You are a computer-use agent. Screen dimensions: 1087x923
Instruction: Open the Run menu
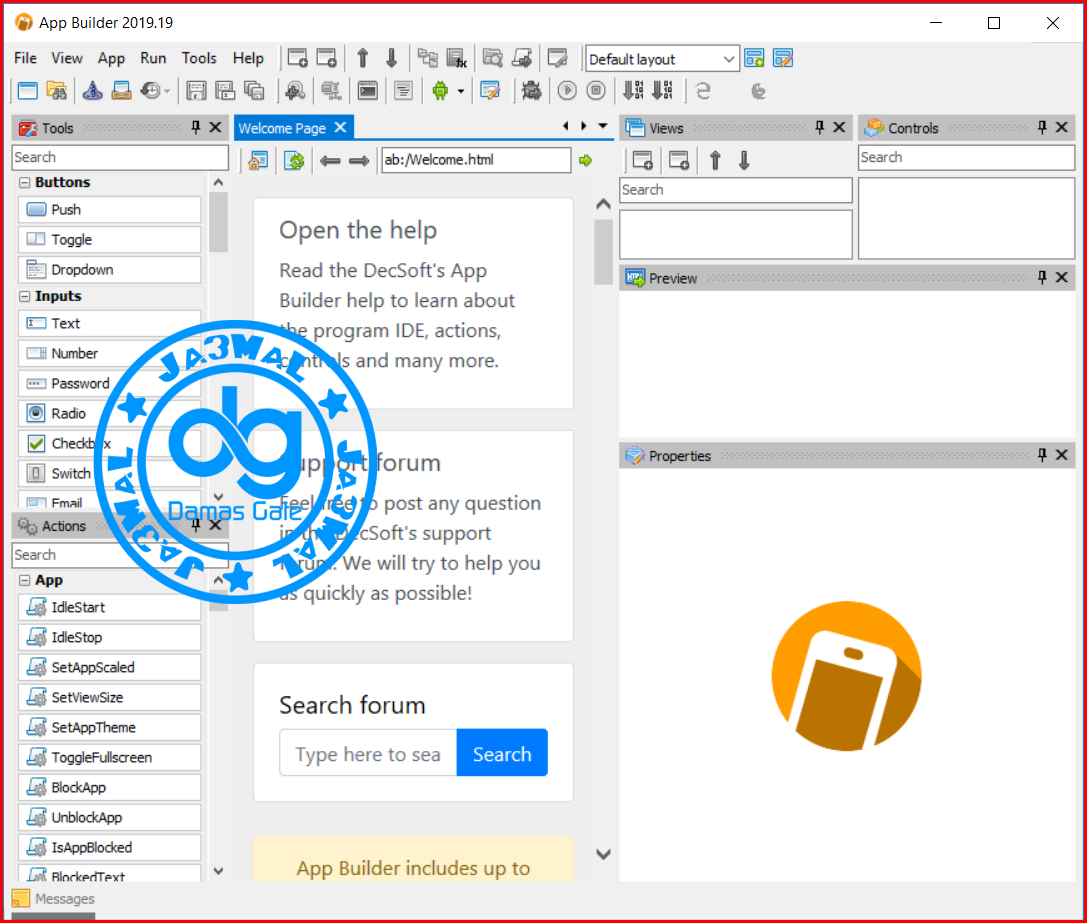(x=153, y=58)
